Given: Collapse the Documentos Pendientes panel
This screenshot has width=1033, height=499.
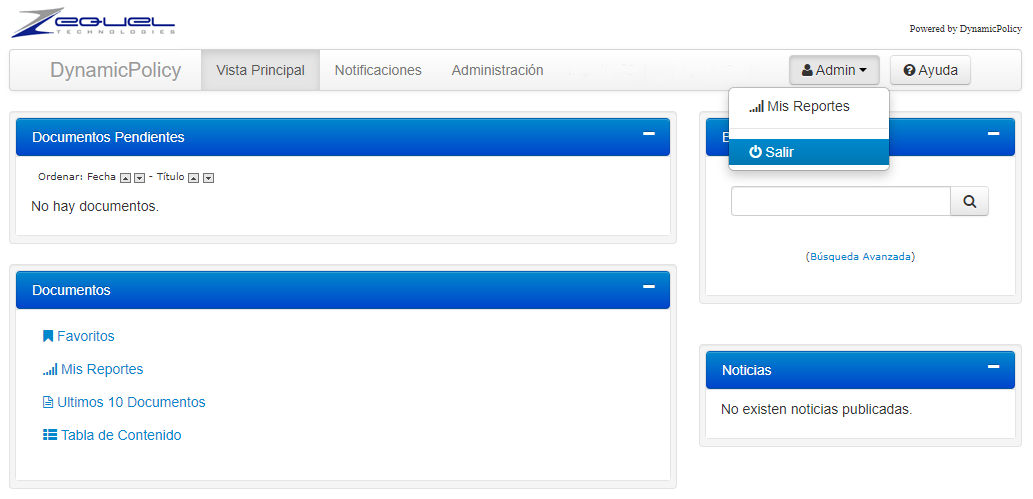Looking at the screenshot, I should click(x=648, y=134).
